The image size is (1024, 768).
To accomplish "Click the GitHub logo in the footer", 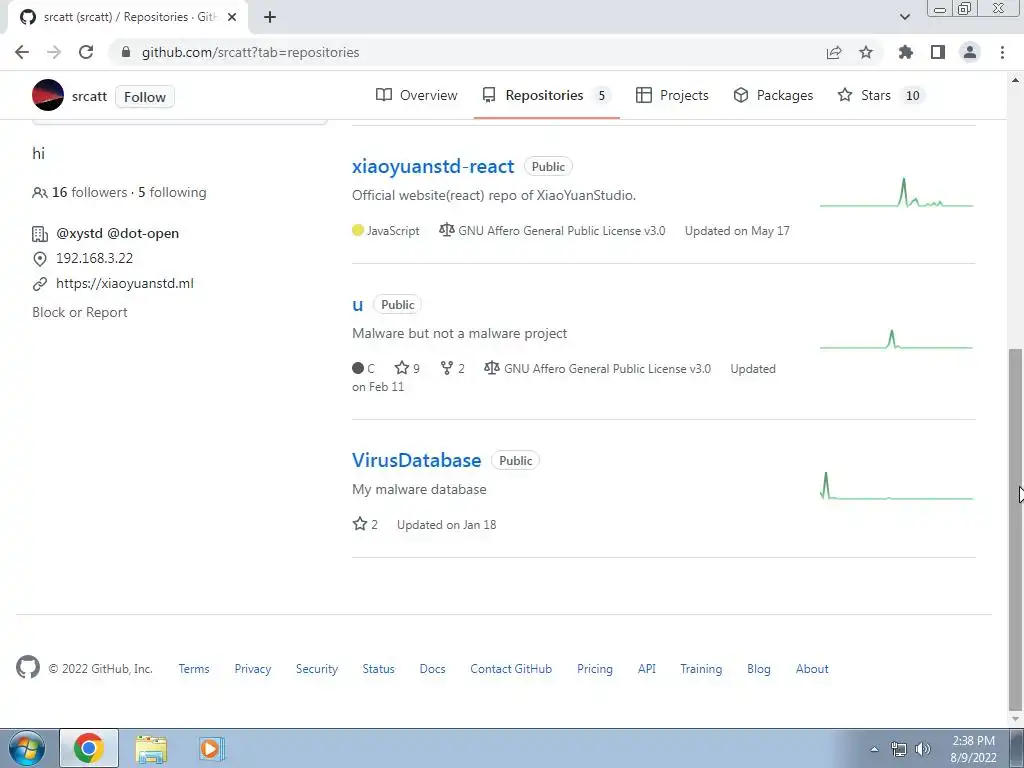I will 27,667.
